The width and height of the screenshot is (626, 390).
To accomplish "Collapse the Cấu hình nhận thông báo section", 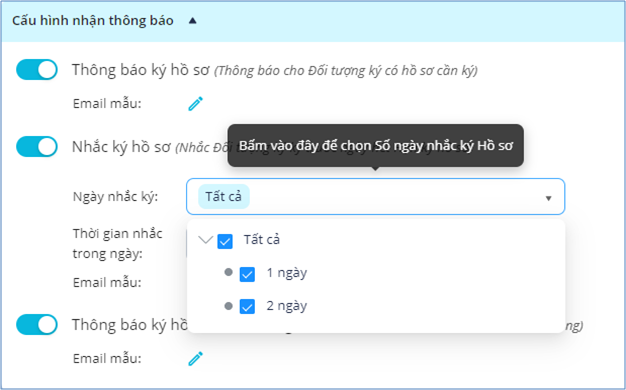I will [193, 21].
